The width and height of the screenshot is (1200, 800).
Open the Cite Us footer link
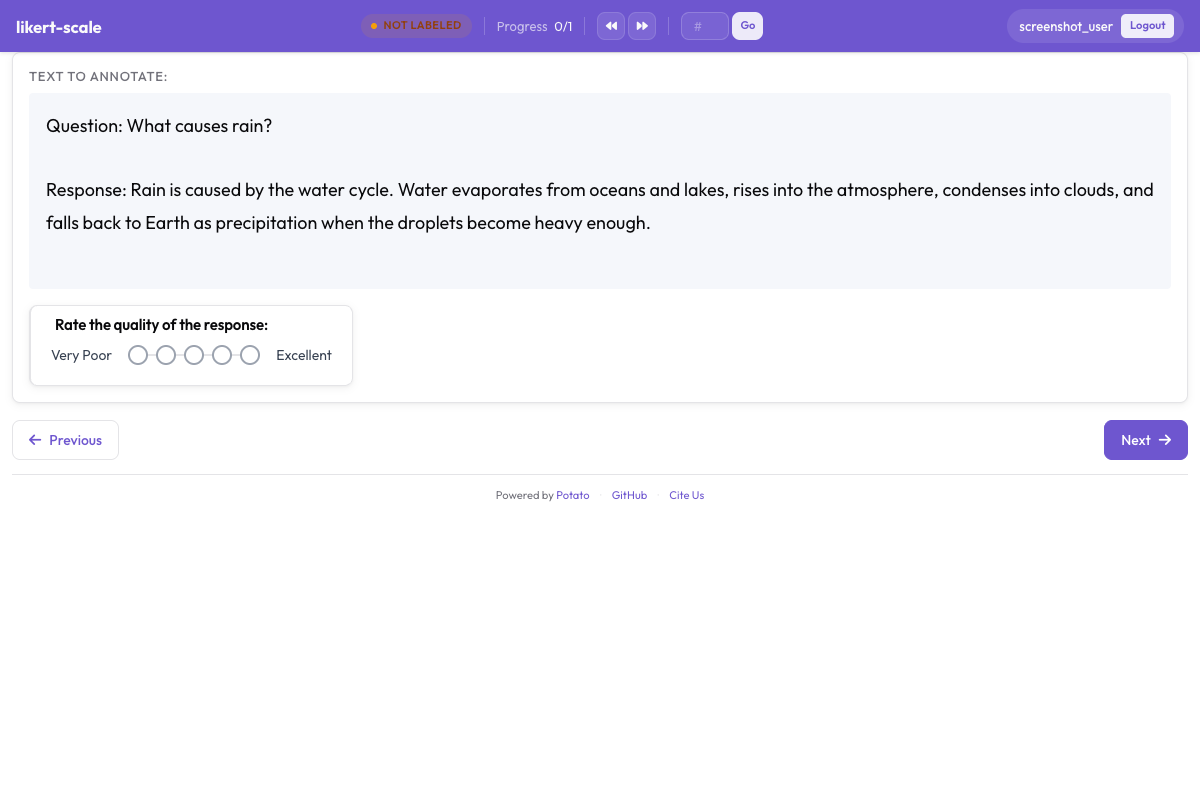pos(686,495)
